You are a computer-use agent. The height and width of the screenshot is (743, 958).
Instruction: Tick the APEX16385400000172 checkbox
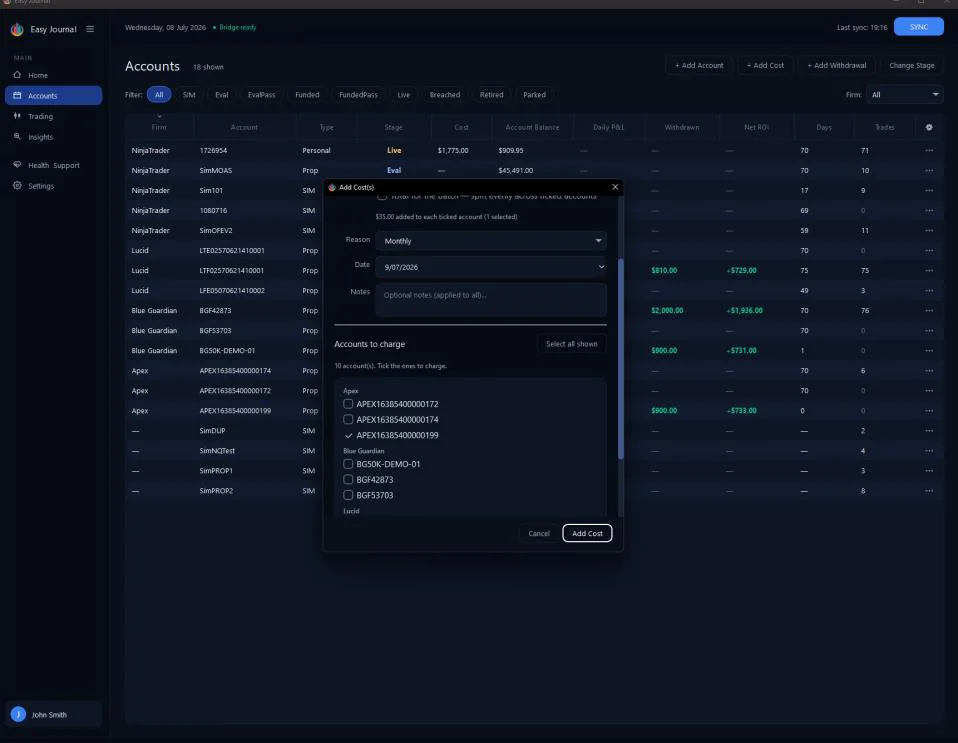pos(348,404)
